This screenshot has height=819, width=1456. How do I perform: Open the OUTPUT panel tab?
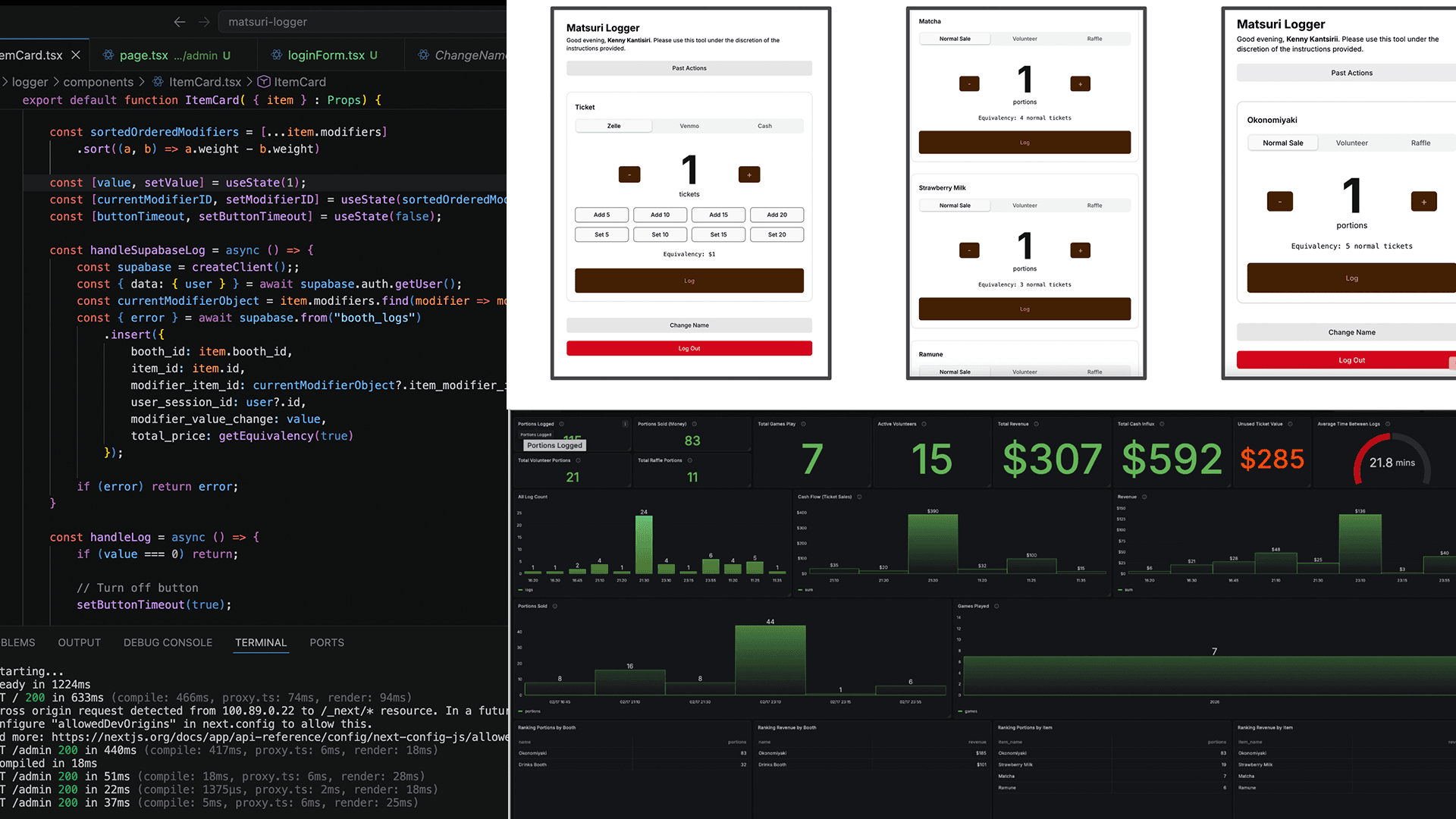point(80,642)
